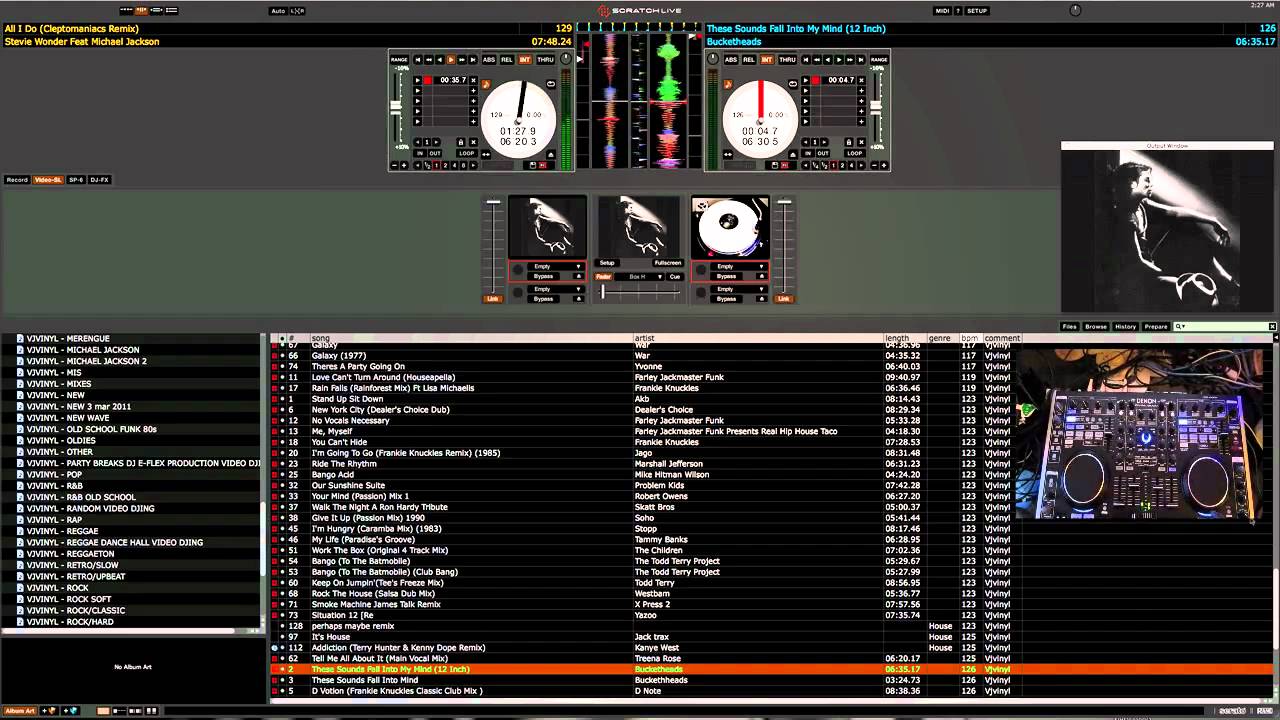Select ABS mode on right deck
The image size is (1280, 720).
[x=731, y=60]
